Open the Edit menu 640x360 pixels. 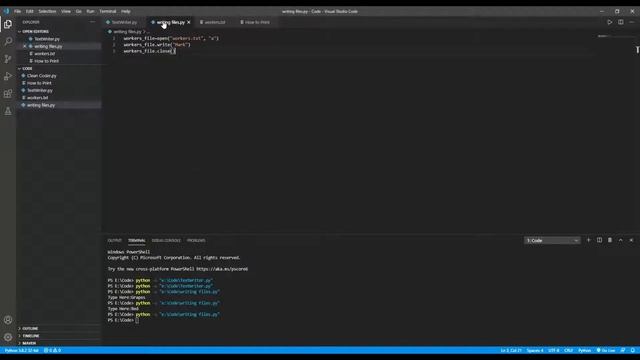tap(30, 11)
